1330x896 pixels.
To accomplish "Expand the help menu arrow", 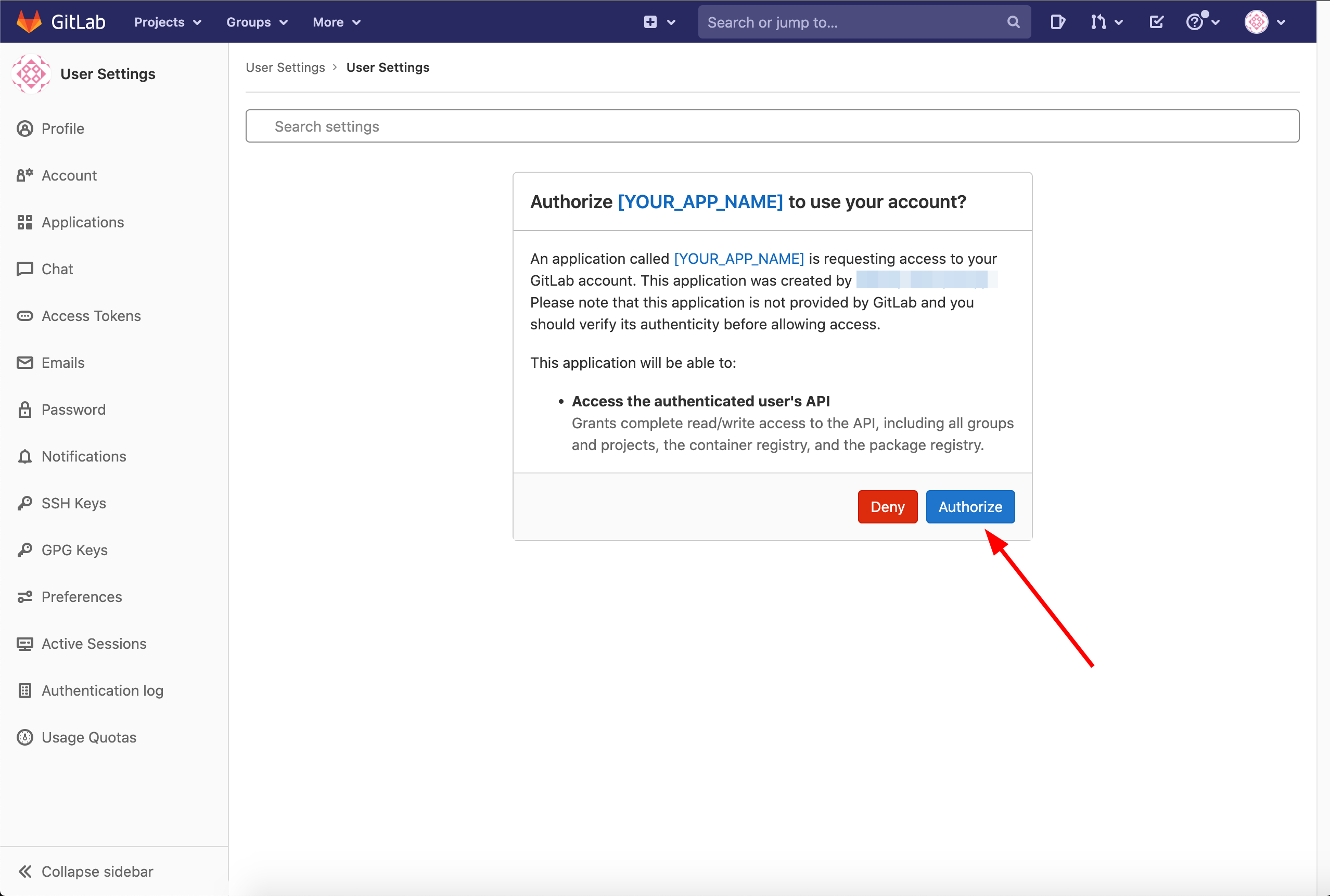I will [1215, 23].
